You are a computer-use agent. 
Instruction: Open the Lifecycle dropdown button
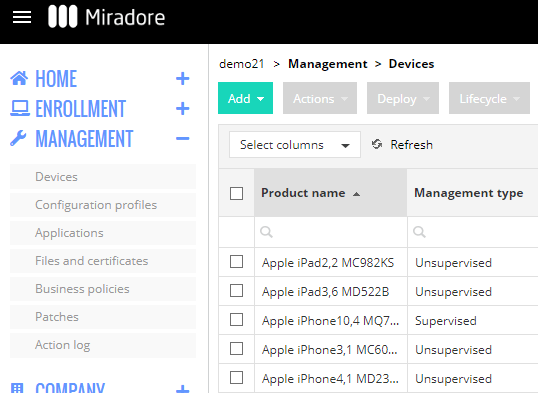489,98
